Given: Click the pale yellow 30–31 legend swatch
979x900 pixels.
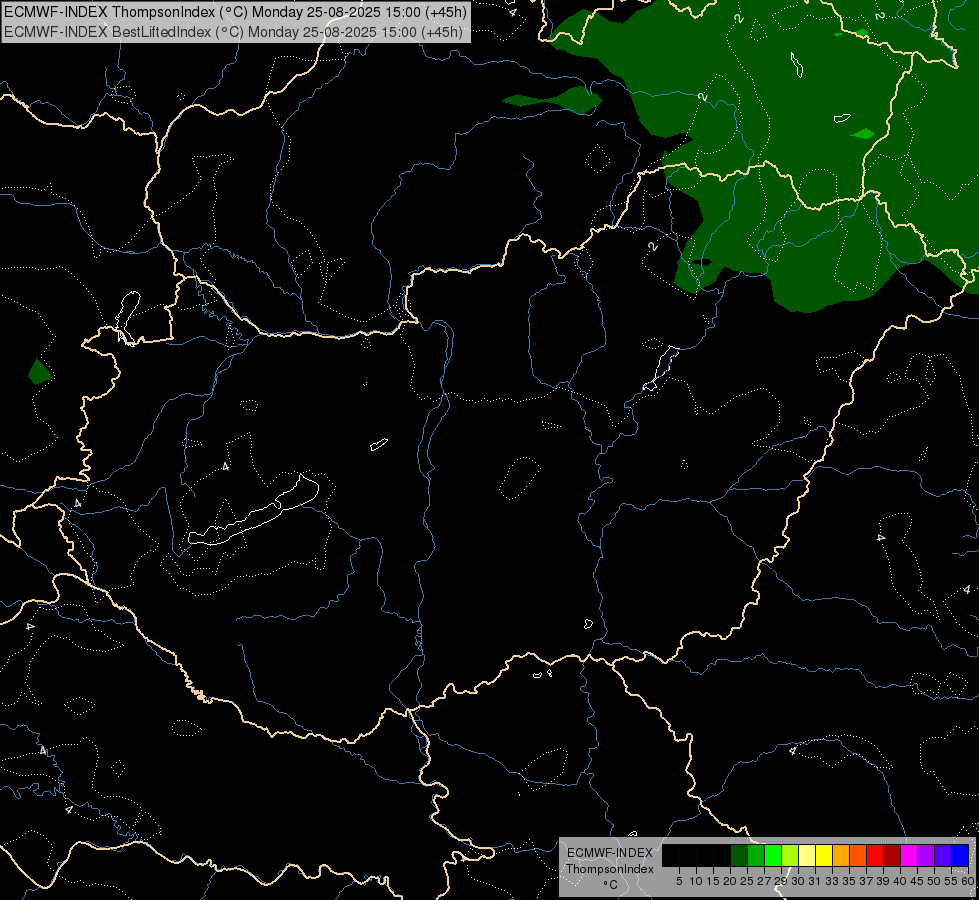Looking at the screenshot, I should coord(807,855).
